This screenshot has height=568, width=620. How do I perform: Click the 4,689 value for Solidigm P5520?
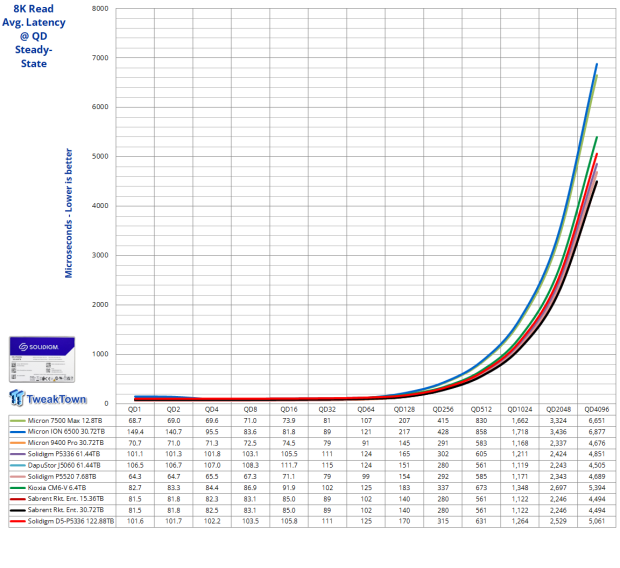(597, 477)
